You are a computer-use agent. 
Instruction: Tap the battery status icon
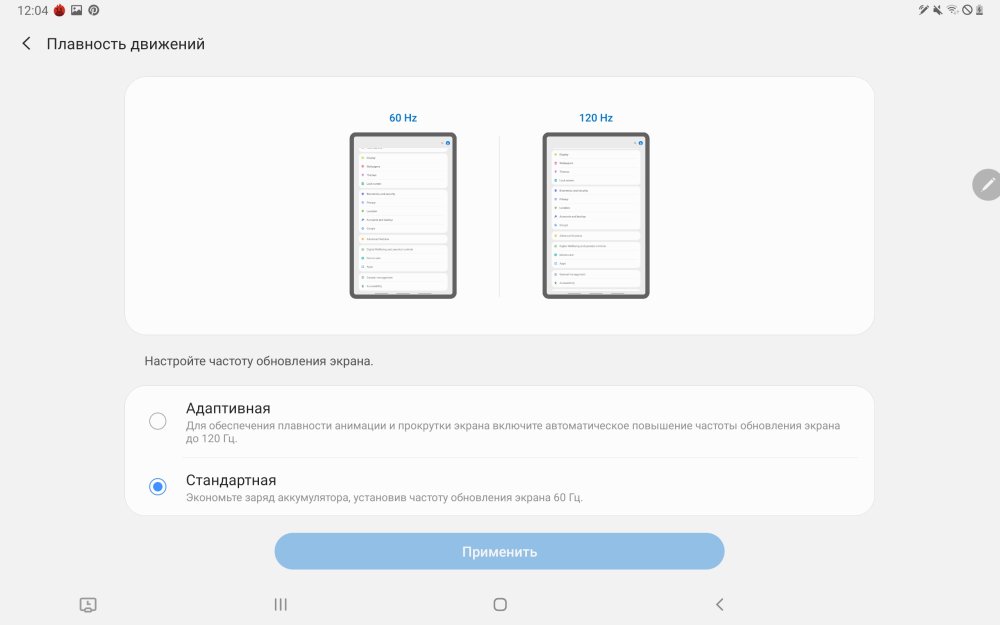click(981, 10)
